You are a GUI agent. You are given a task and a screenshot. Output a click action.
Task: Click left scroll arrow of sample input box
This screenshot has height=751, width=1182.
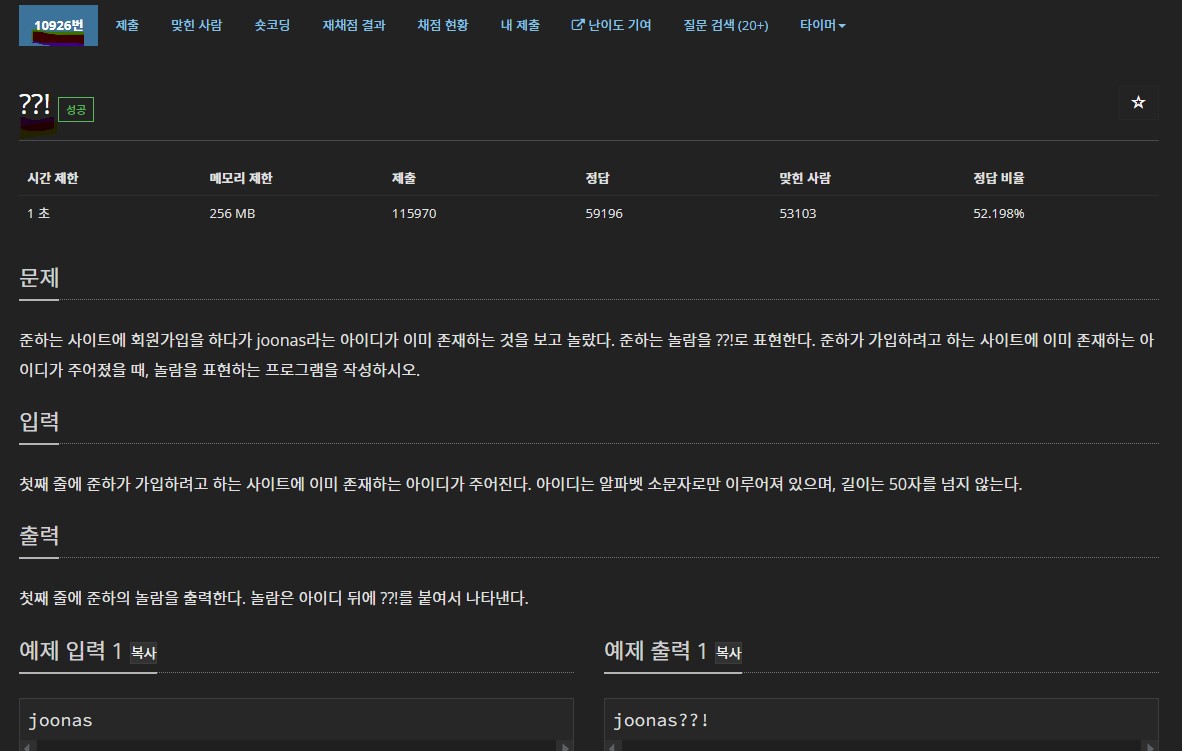pyautogui.click(x=27, y=746)
